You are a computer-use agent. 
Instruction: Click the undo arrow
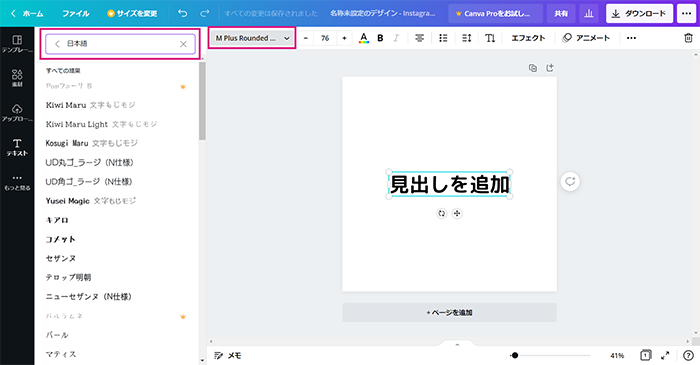(183, 13)
